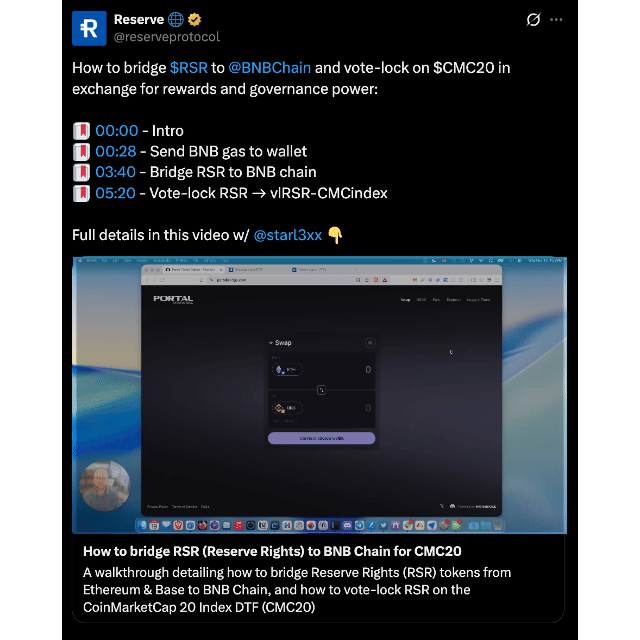Click the gold verified badge next to Reserve
Viewport: 640px width, 640px height.
point(194,19)
